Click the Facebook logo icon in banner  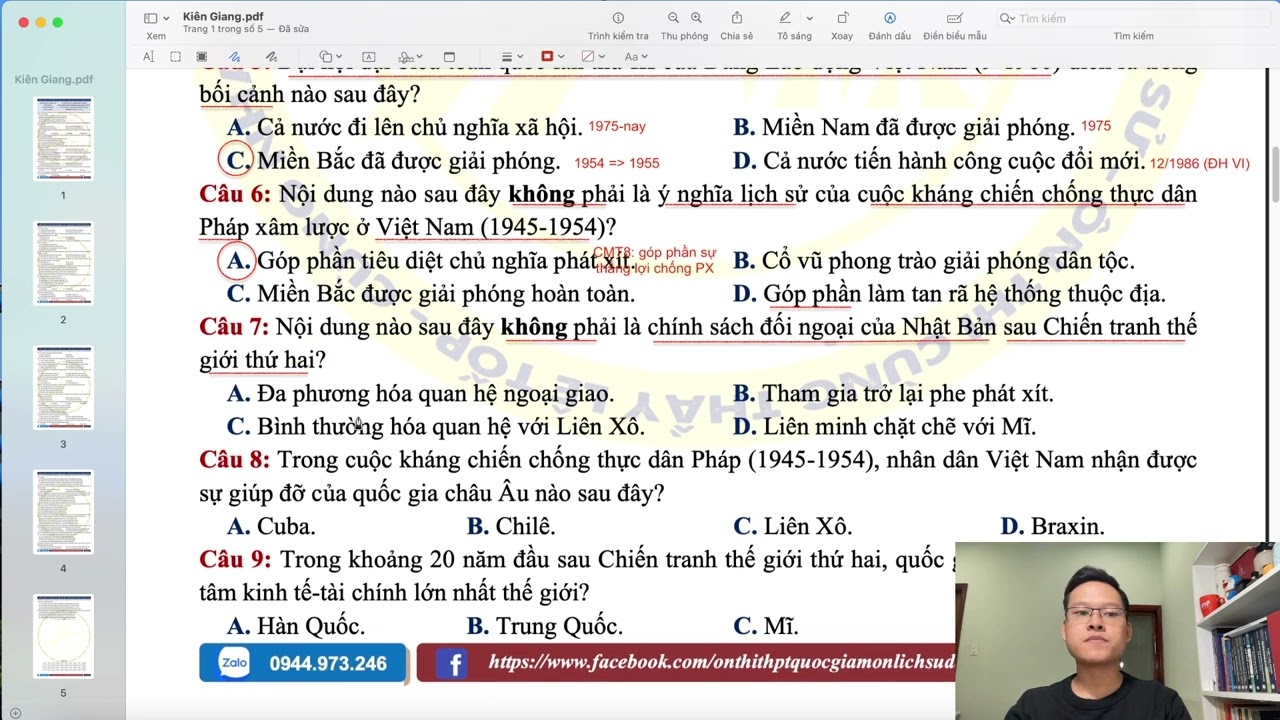pos(451,663)
